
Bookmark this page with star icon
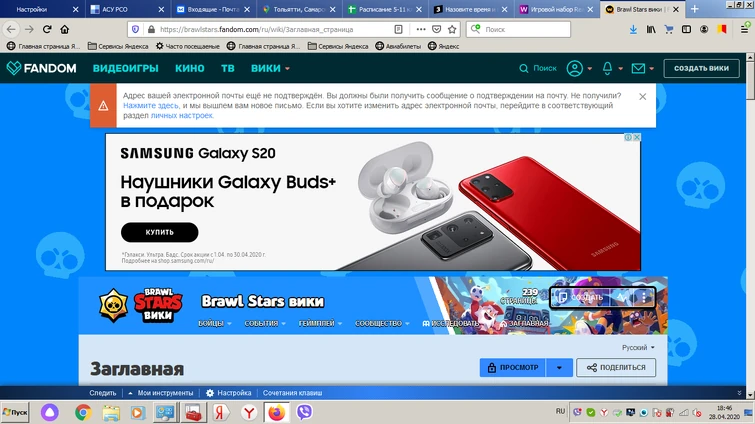(x=452, y=29)
